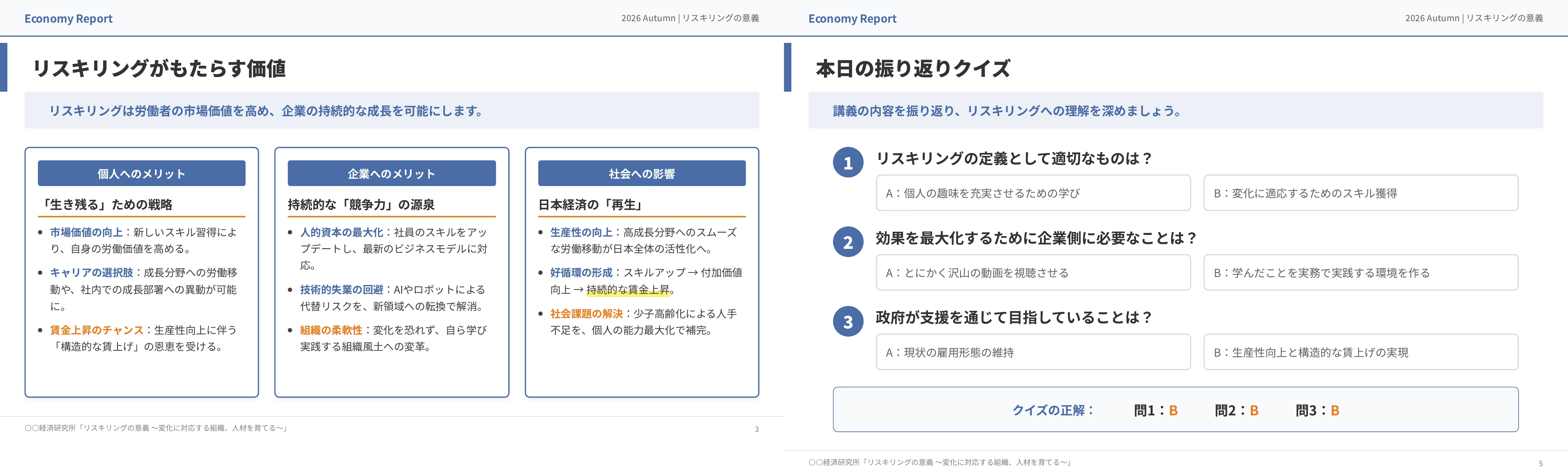Click question 'リスキリングの定義として適切なものは？'
This screenshot has width=1568, height=475.
click(x=1014, y=158)
